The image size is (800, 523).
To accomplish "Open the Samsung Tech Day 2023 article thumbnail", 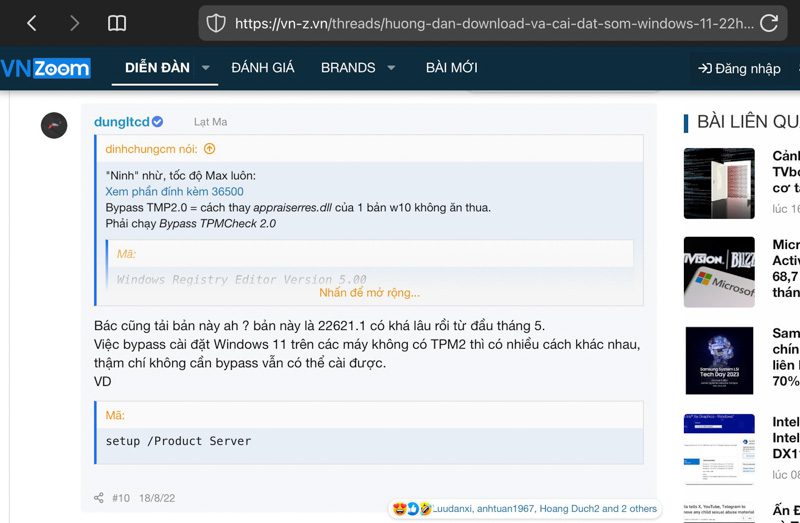I will click(x=719, y=361).
